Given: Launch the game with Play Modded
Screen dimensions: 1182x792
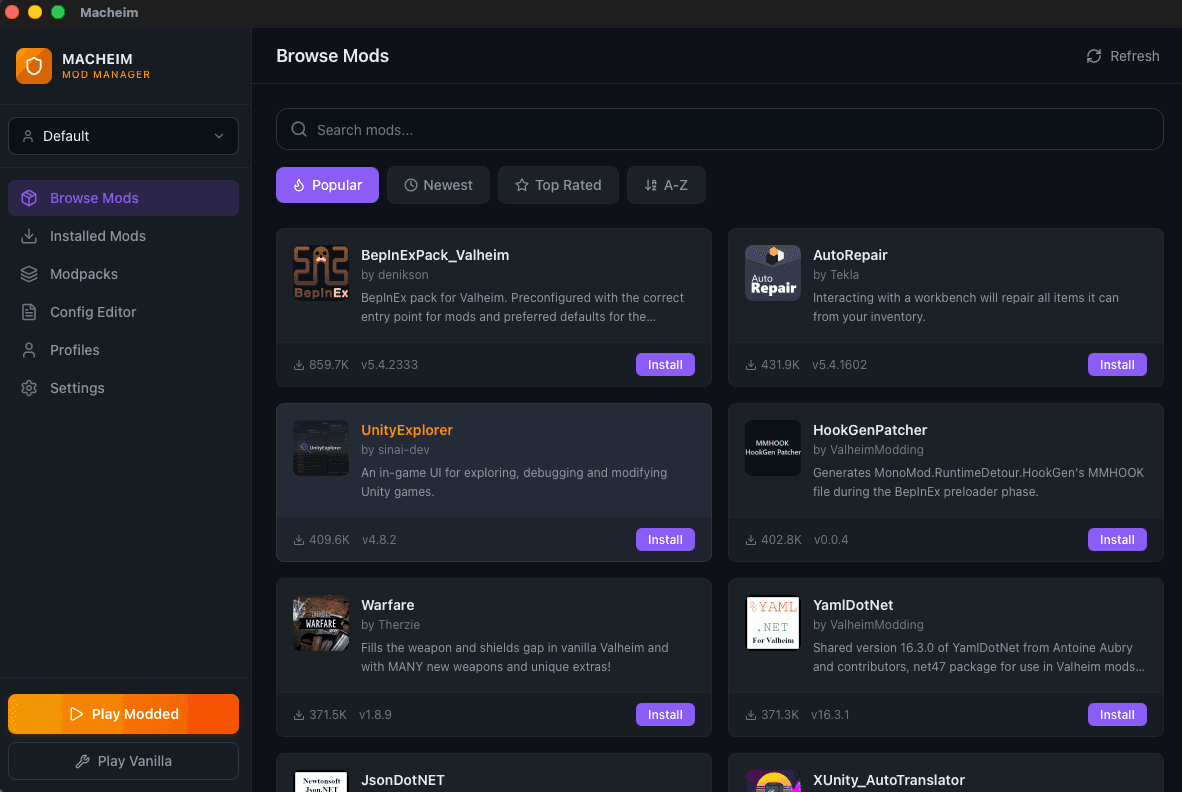Looking at the screenshot, I should (124, 714).
